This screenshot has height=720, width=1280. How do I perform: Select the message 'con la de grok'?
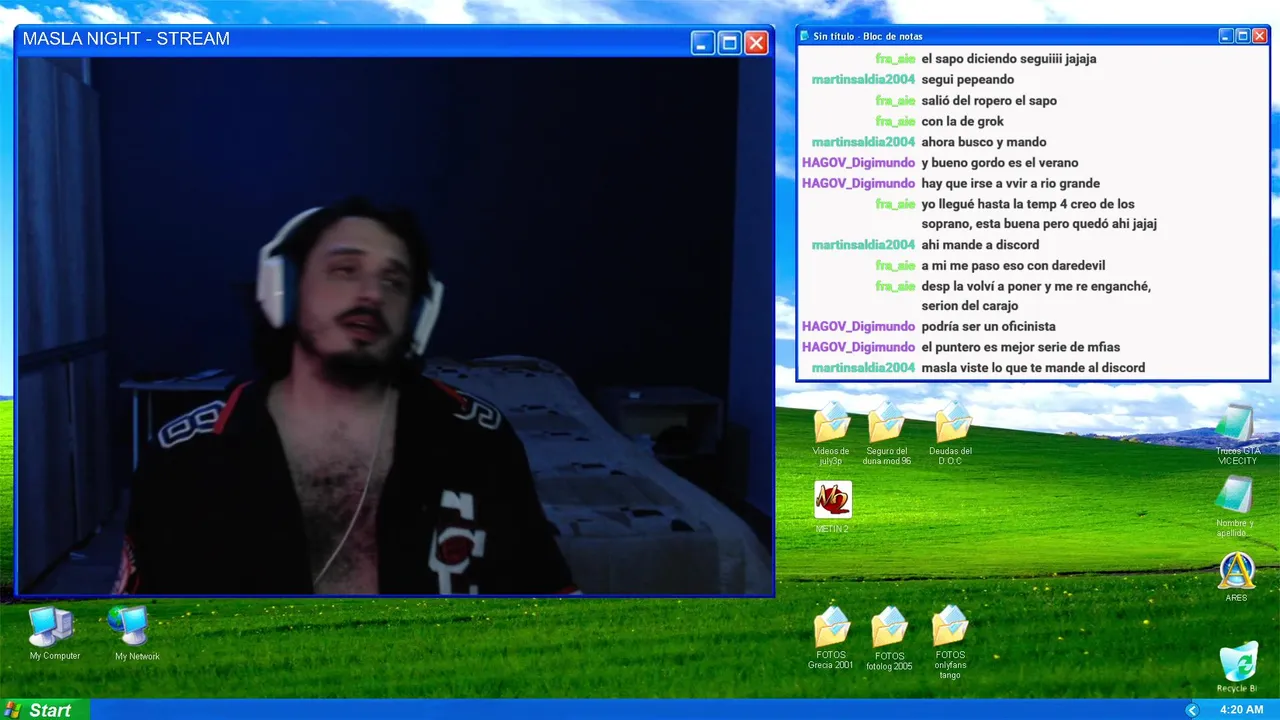963,122
